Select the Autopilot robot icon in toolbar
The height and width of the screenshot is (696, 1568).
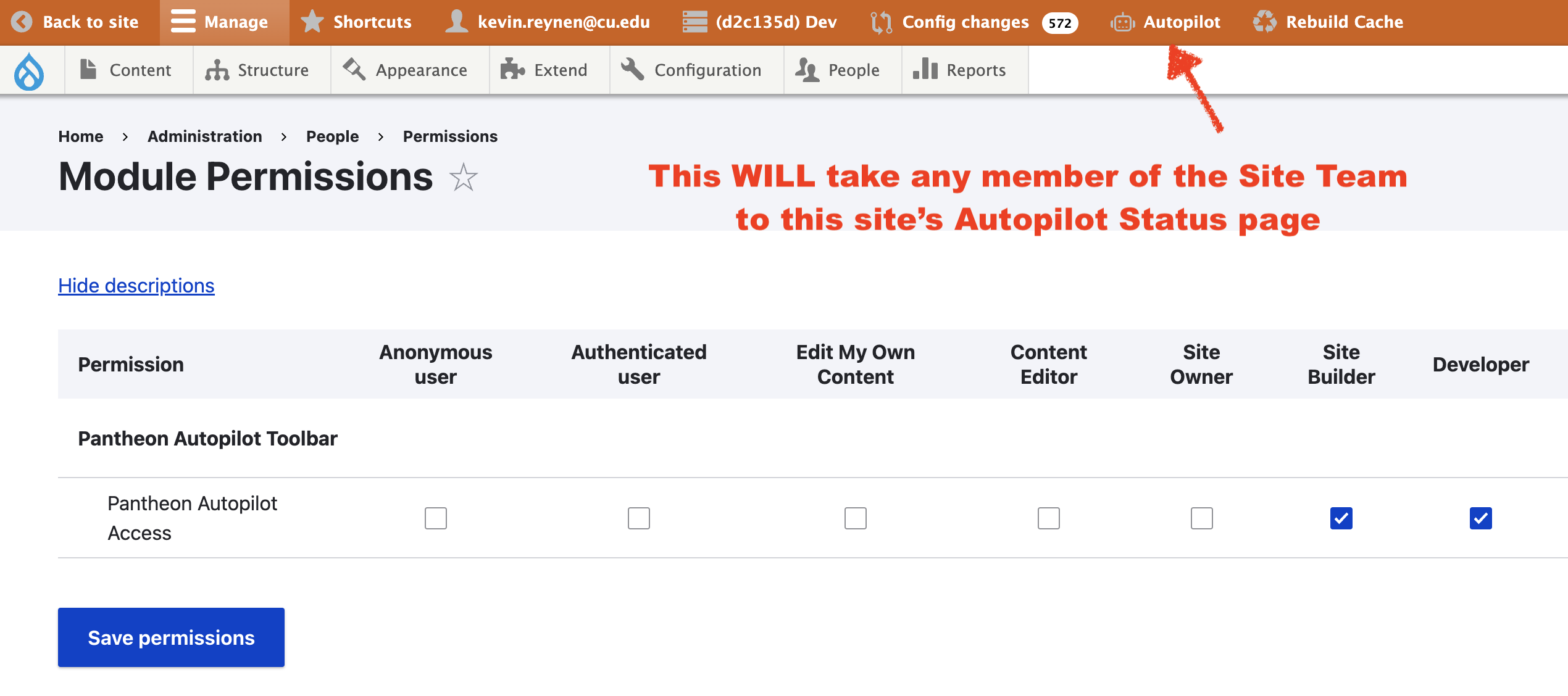(1122, 22)
